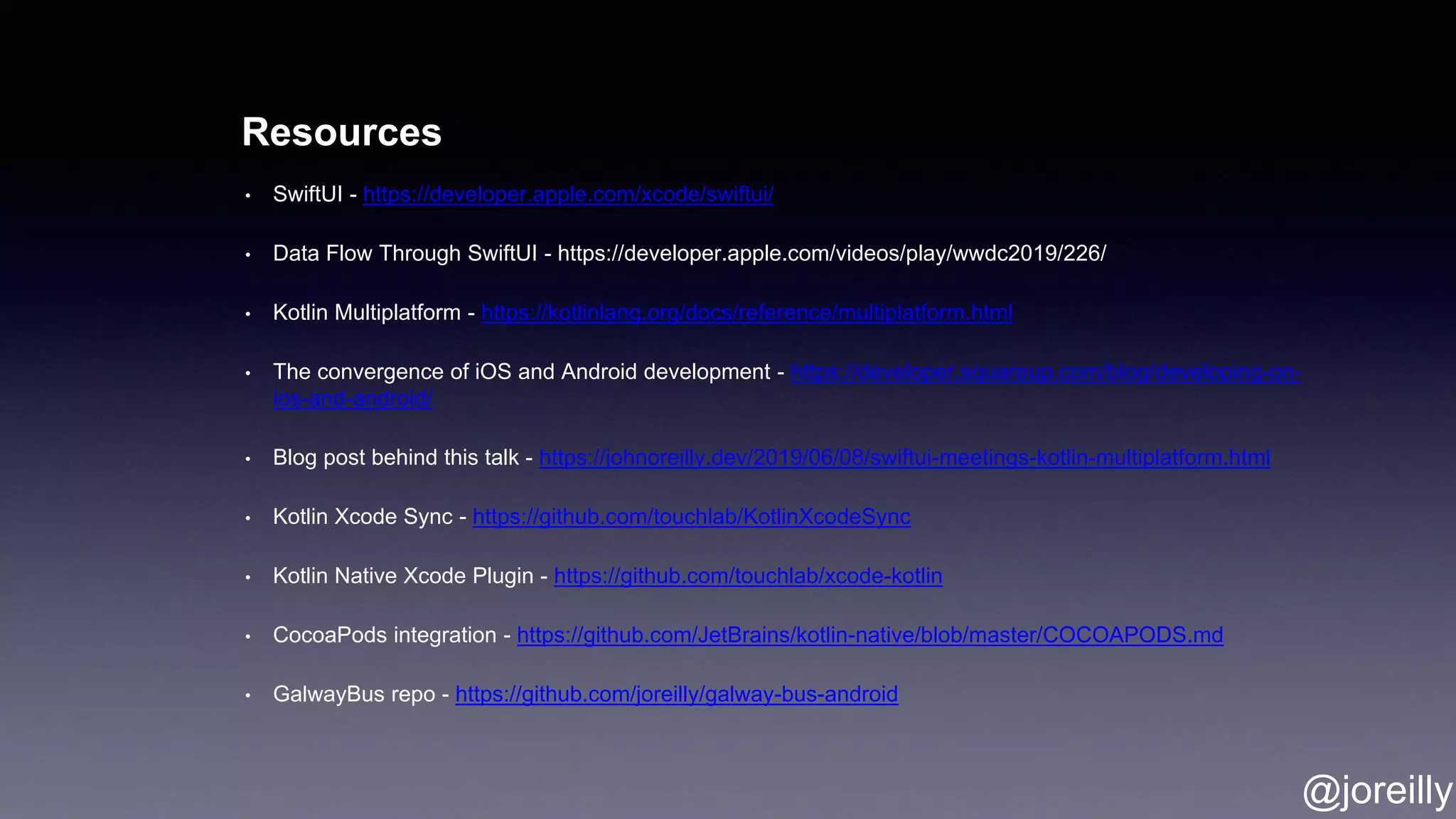Click the Resources slide heading
The height and width of the screenshot is (819, 1456).
click(341, 132)
